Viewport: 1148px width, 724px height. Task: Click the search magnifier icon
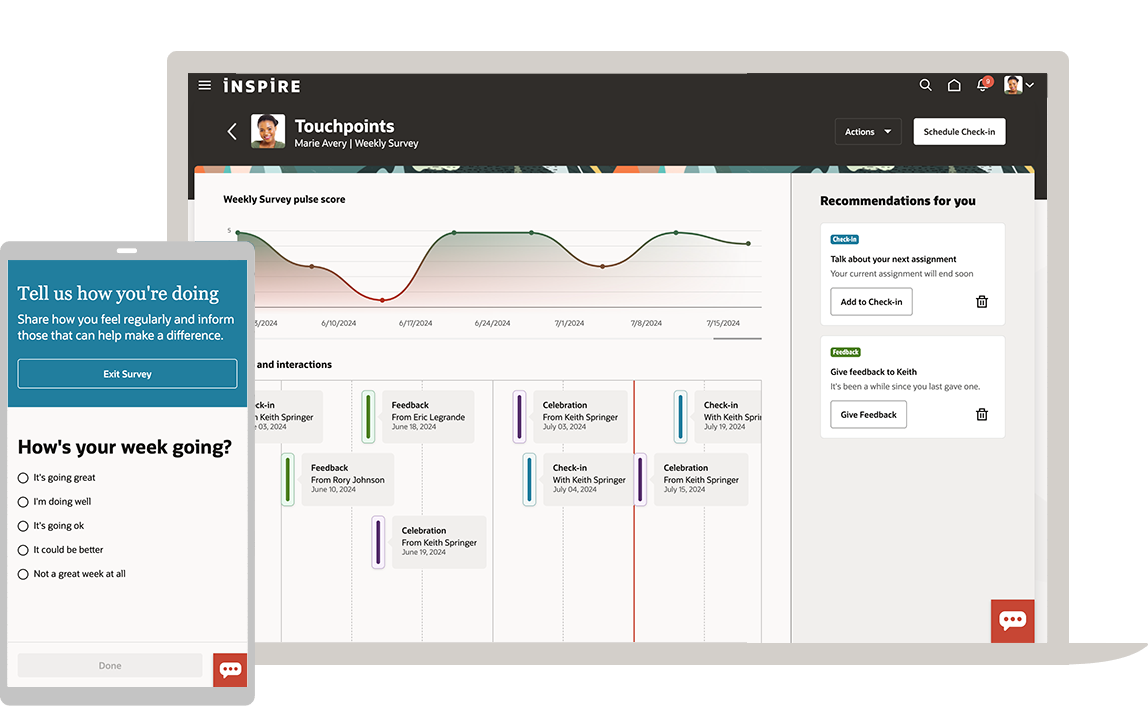coord(925,86)
